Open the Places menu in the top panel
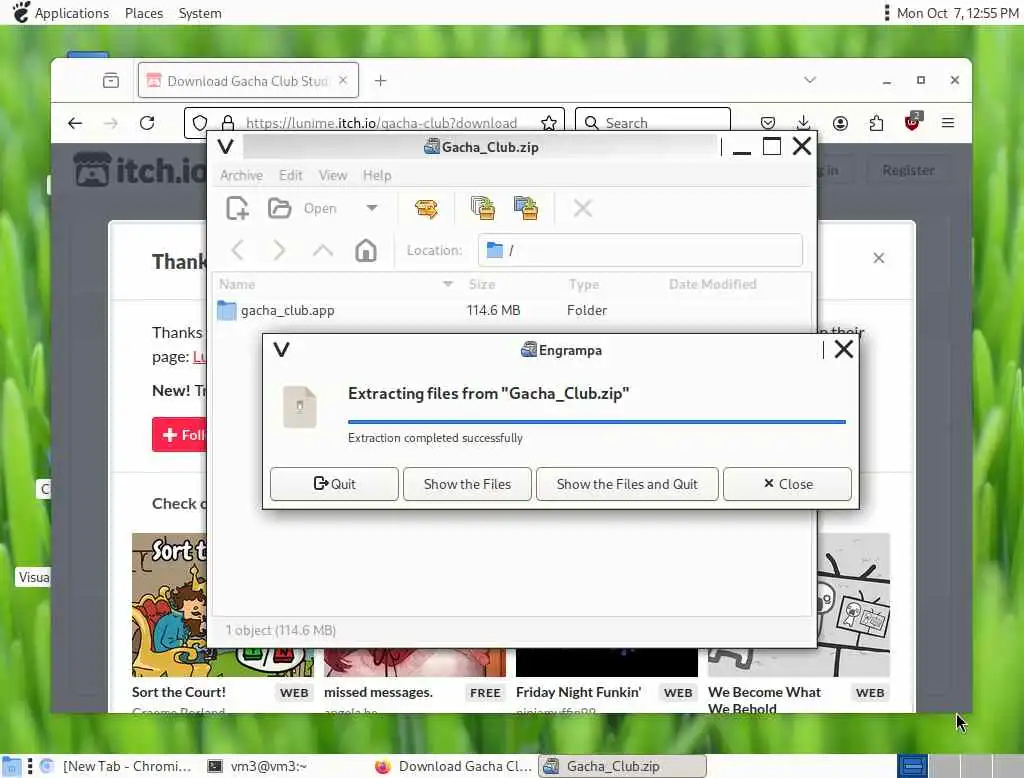This screenshot has height=778, width=1024. pos(144,13)
